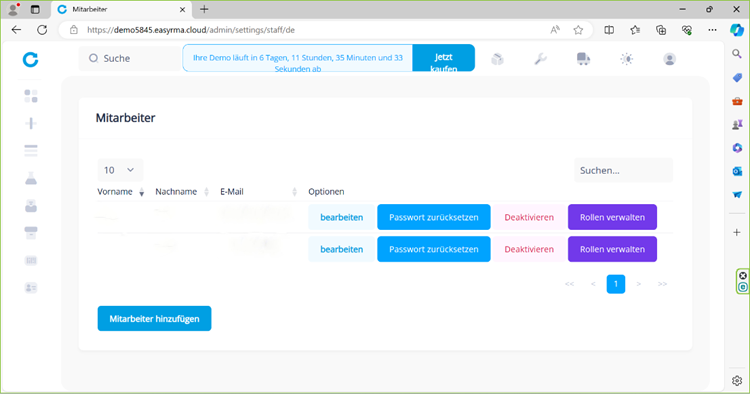
Task: Open Edge sidebar games chess icon
Action: (737, 124)
